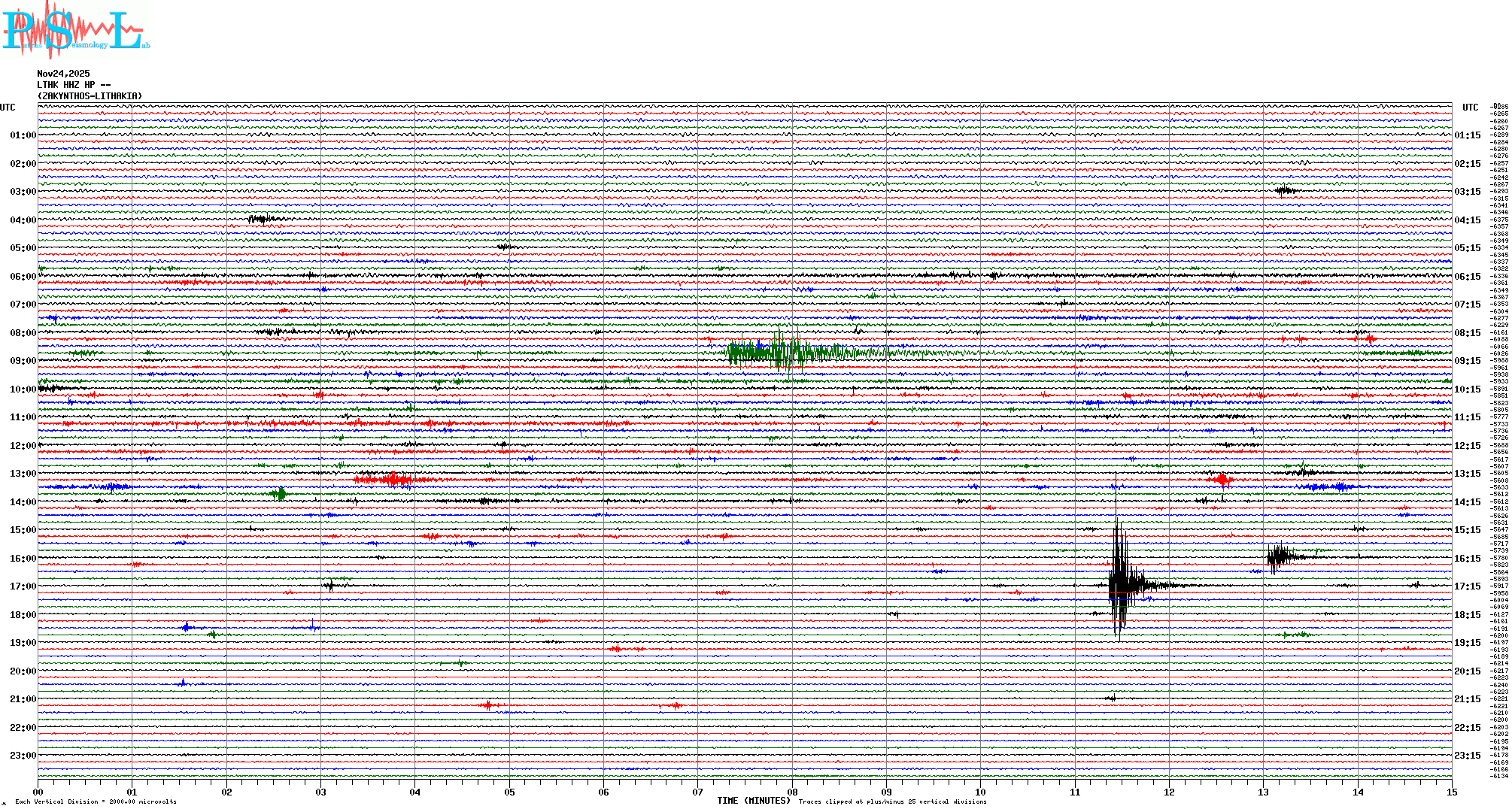This screenshot has width=1512, height=812.
Task: Select the 08:00 hour label on left
Action: click(x=23, y=333)
